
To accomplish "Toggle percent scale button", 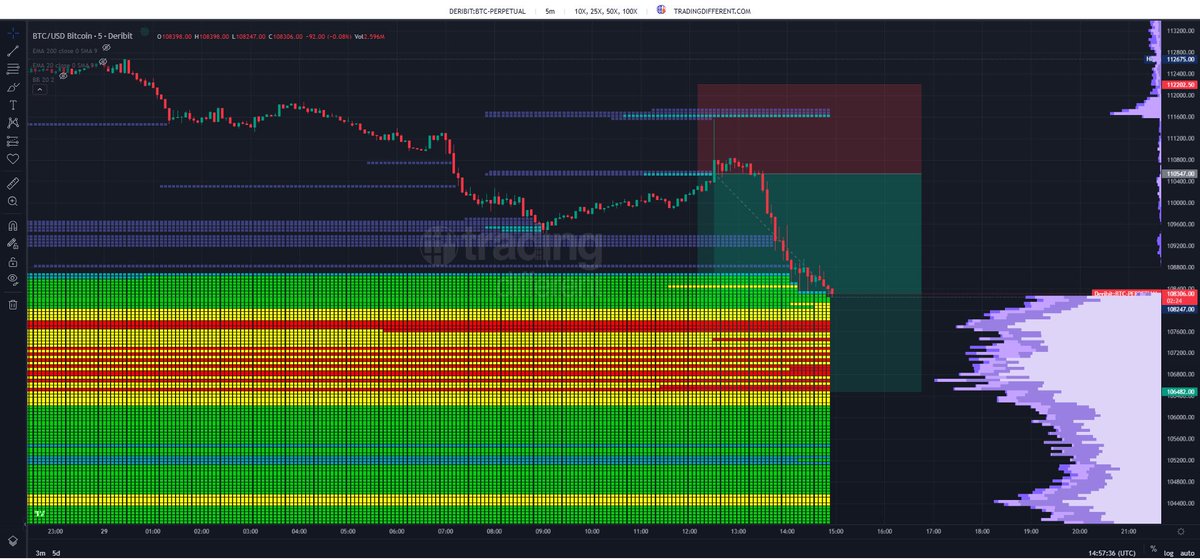I will tap(1154, 551).
